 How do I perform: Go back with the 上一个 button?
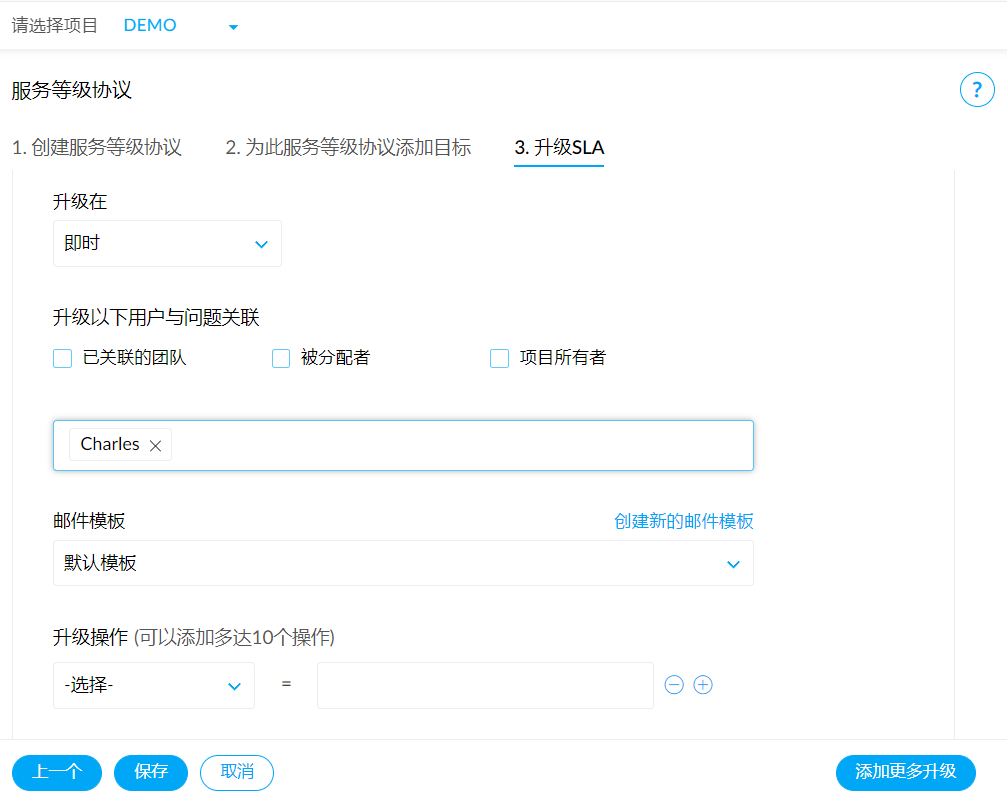(x=57, y=772)
